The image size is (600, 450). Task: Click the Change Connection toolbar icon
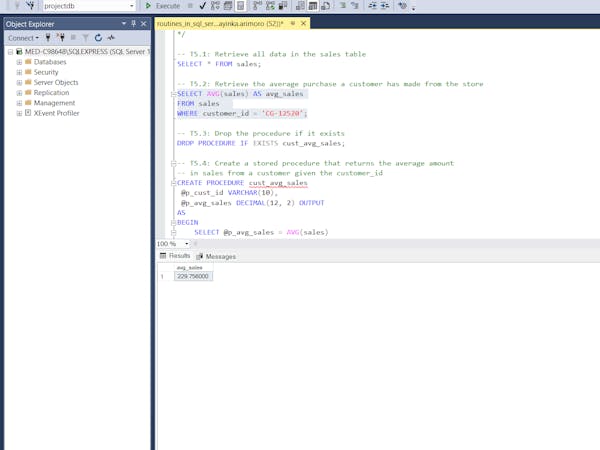point(30,5)
